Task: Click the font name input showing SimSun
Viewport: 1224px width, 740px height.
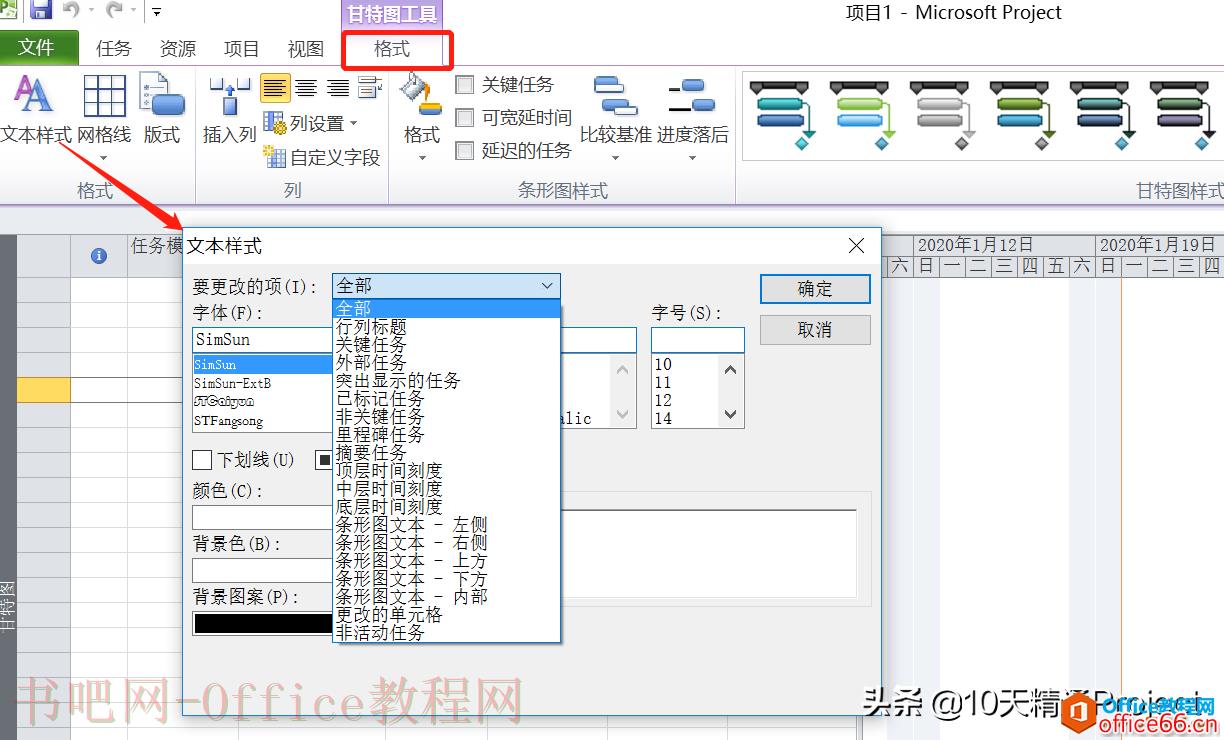Action: pos(262,340)
